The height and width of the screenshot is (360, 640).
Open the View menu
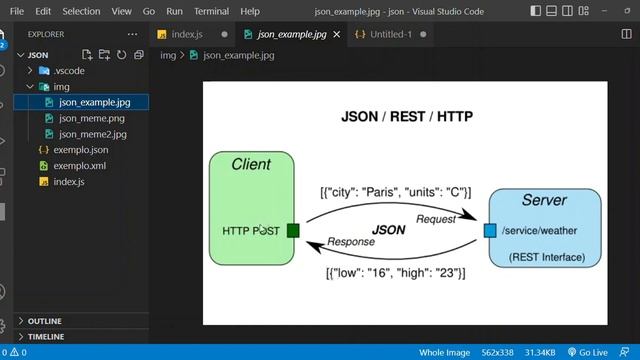pyautogui.click(x=122, y=11)
